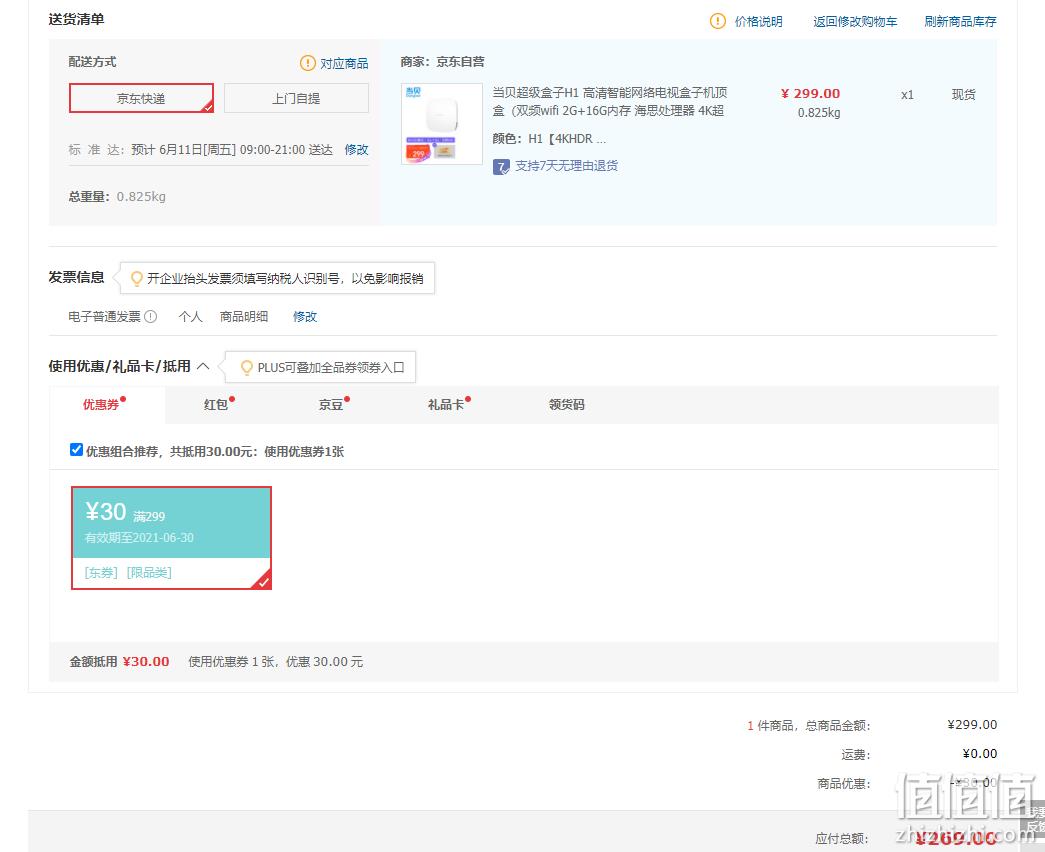This screenshot has height=852, width=1045.
Task: Click info icon beside 电子普通发票
Action: [x=151, y=317]
